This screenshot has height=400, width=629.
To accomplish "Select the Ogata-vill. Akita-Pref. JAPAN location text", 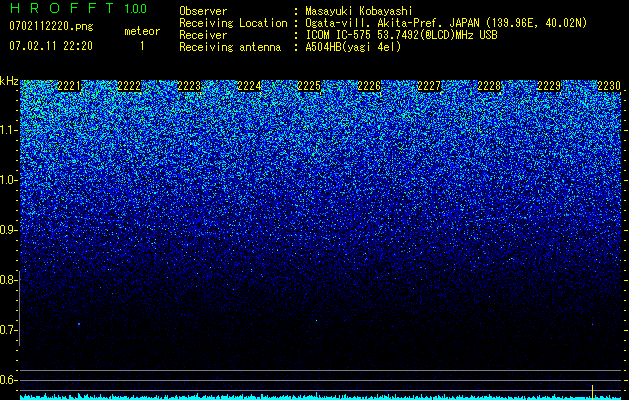I will pyautogui.click(x=446, y=23).
